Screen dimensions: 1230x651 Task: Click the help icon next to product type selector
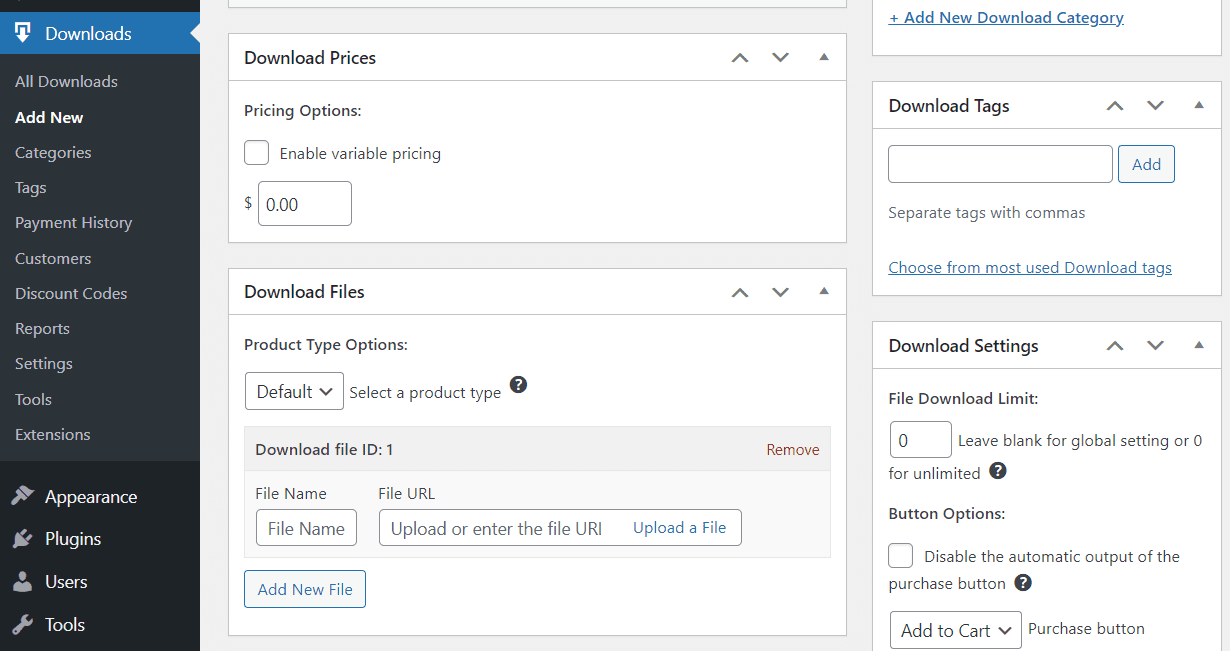[518, 384]
